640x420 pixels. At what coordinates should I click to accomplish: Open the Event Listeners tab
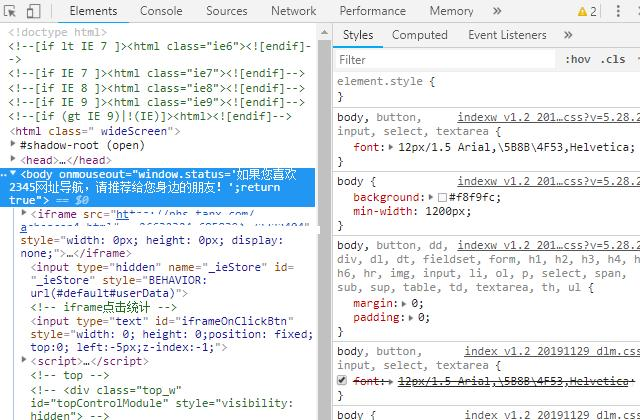[x=507, y=35]
